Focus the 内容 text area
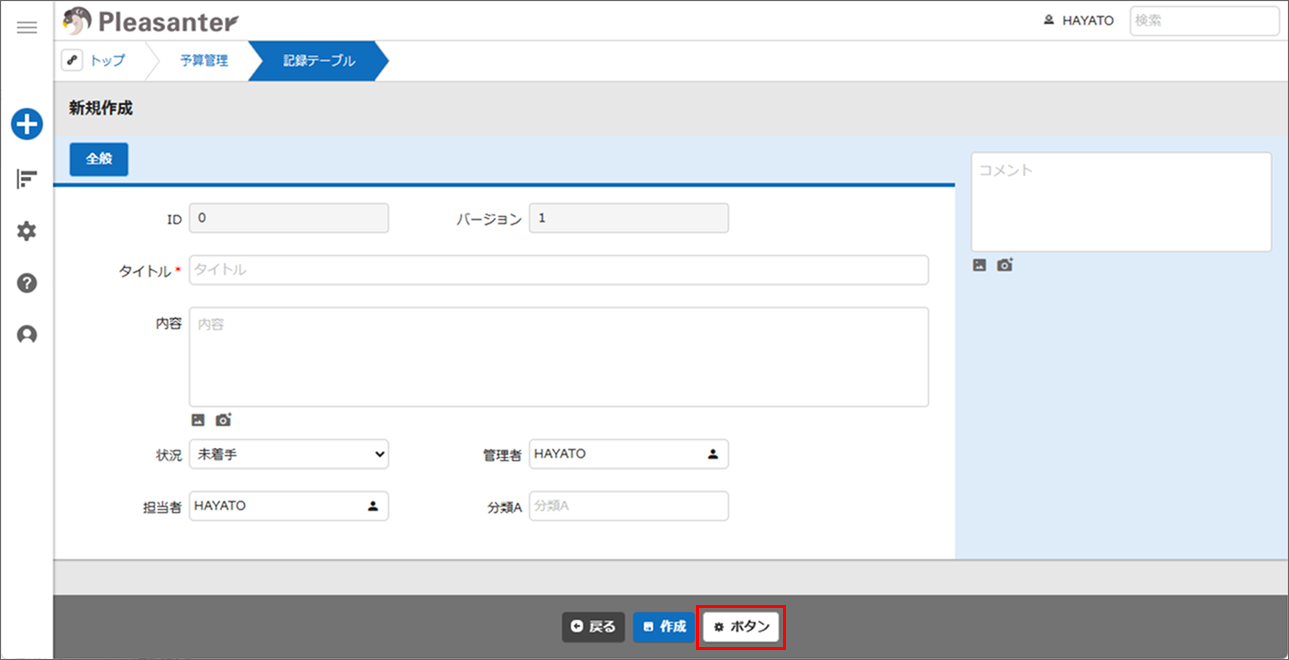Screen dimensions: 1289x660 pos(558,357)
